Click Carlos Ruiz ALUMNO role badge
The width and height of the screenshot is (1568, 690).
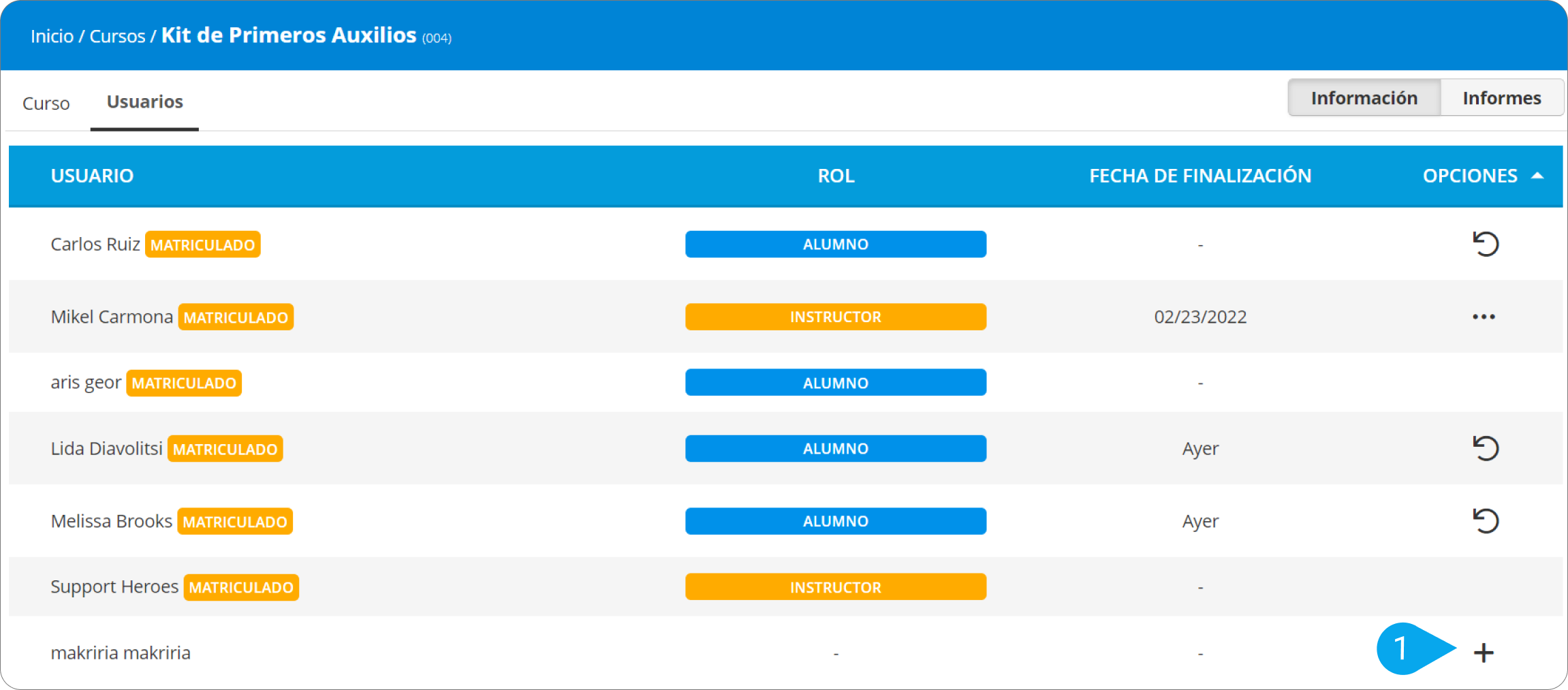pos(835,244)
